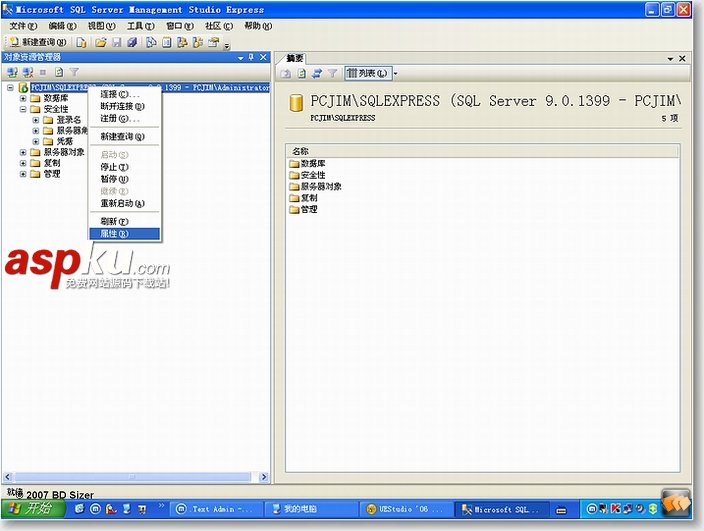This screenshot has width=704, height=531.
Task: Open the 窗口 menu
Action: 180,26
